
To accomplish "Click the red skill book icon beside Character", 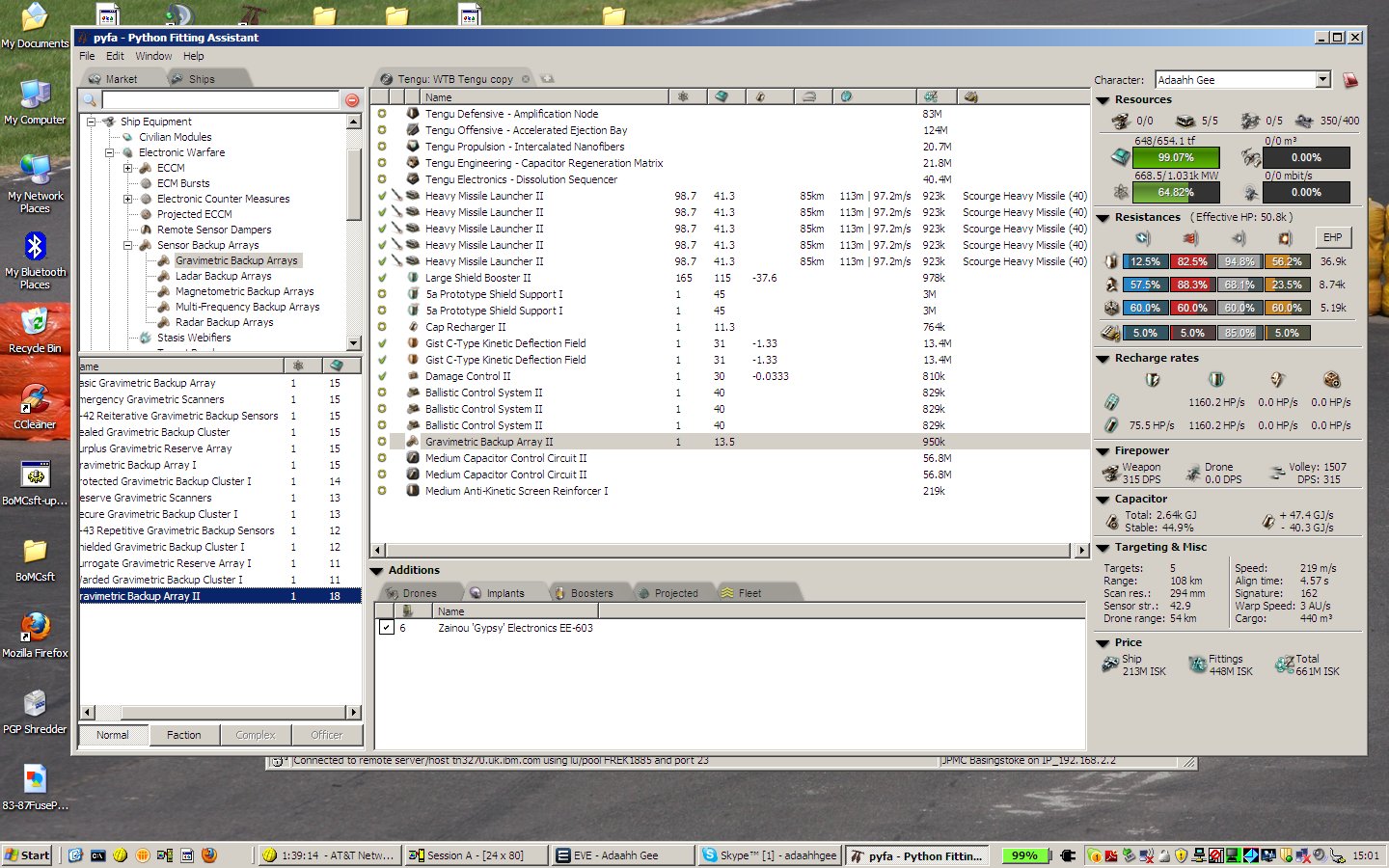I will click(1350, 80).
